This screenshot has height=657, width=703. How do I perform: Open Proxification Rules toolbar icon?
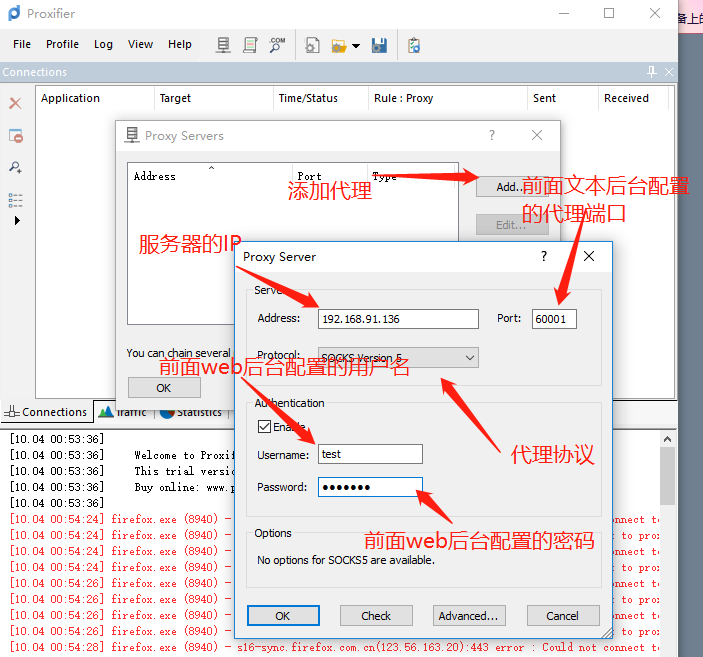[250, 45]
